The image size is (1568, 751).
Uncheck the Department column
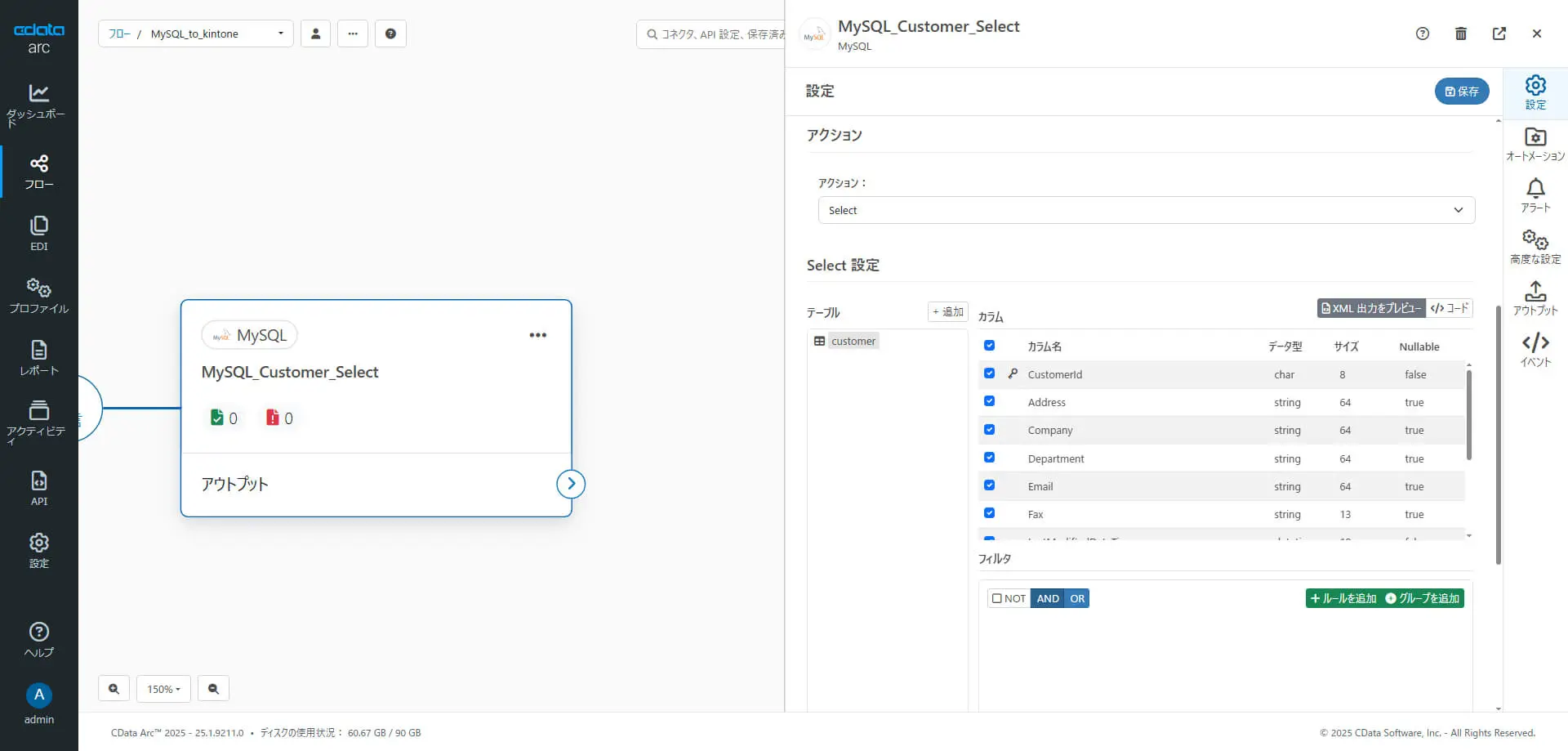[x=989, y=458]
